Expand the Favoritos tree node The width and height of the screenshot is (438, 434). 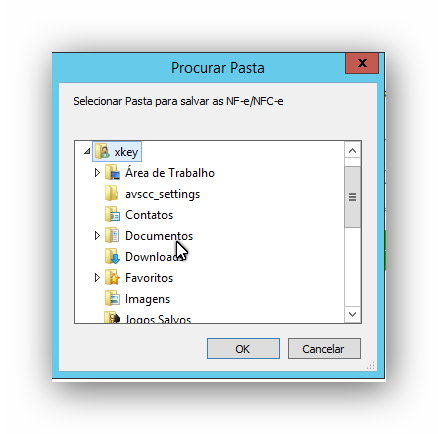pyautogui.click(x=97, y=278)
